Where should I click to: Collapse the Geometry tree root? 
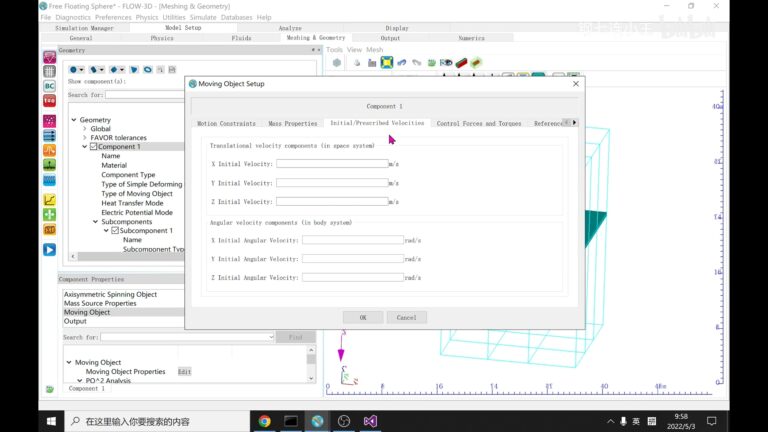click(74, 120)
